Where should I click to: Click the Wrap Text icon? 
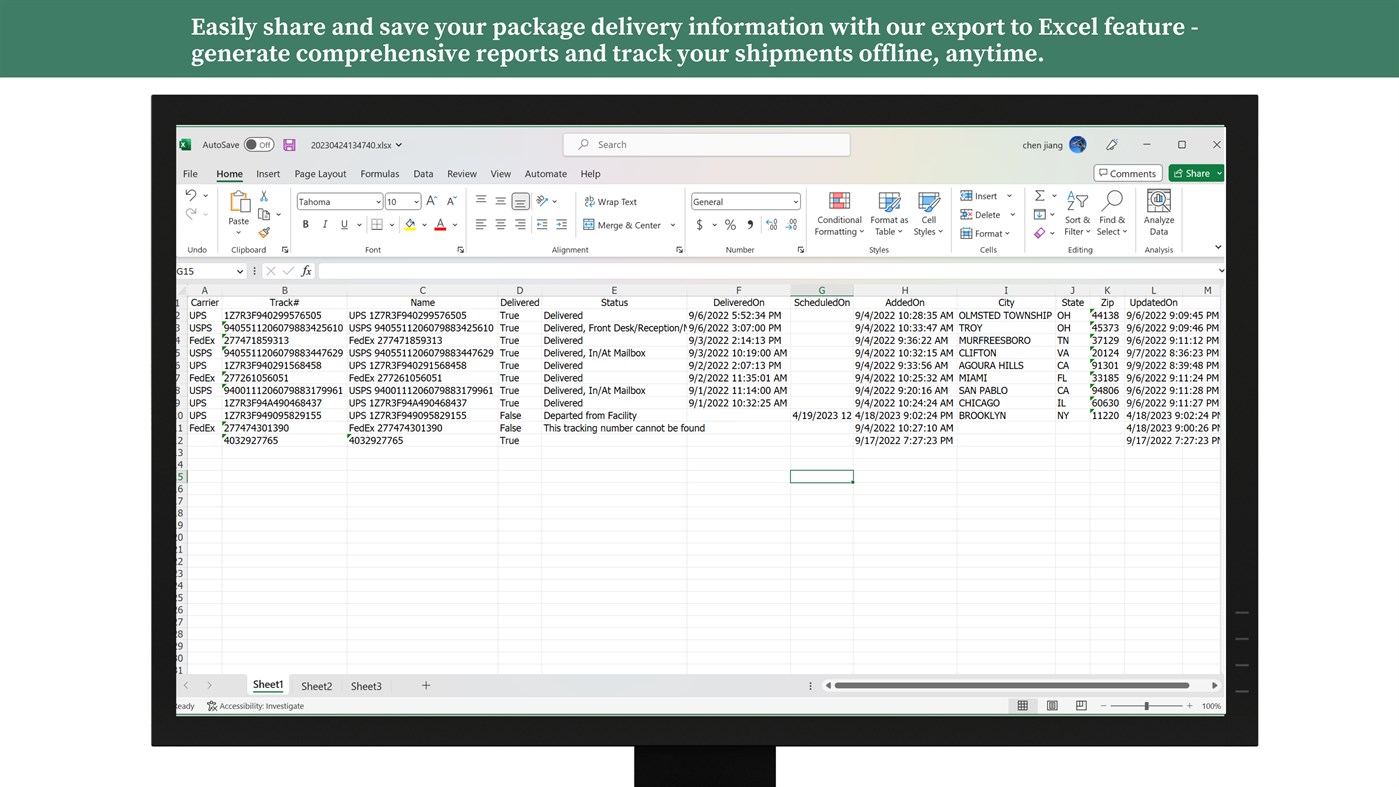[590, 201]
